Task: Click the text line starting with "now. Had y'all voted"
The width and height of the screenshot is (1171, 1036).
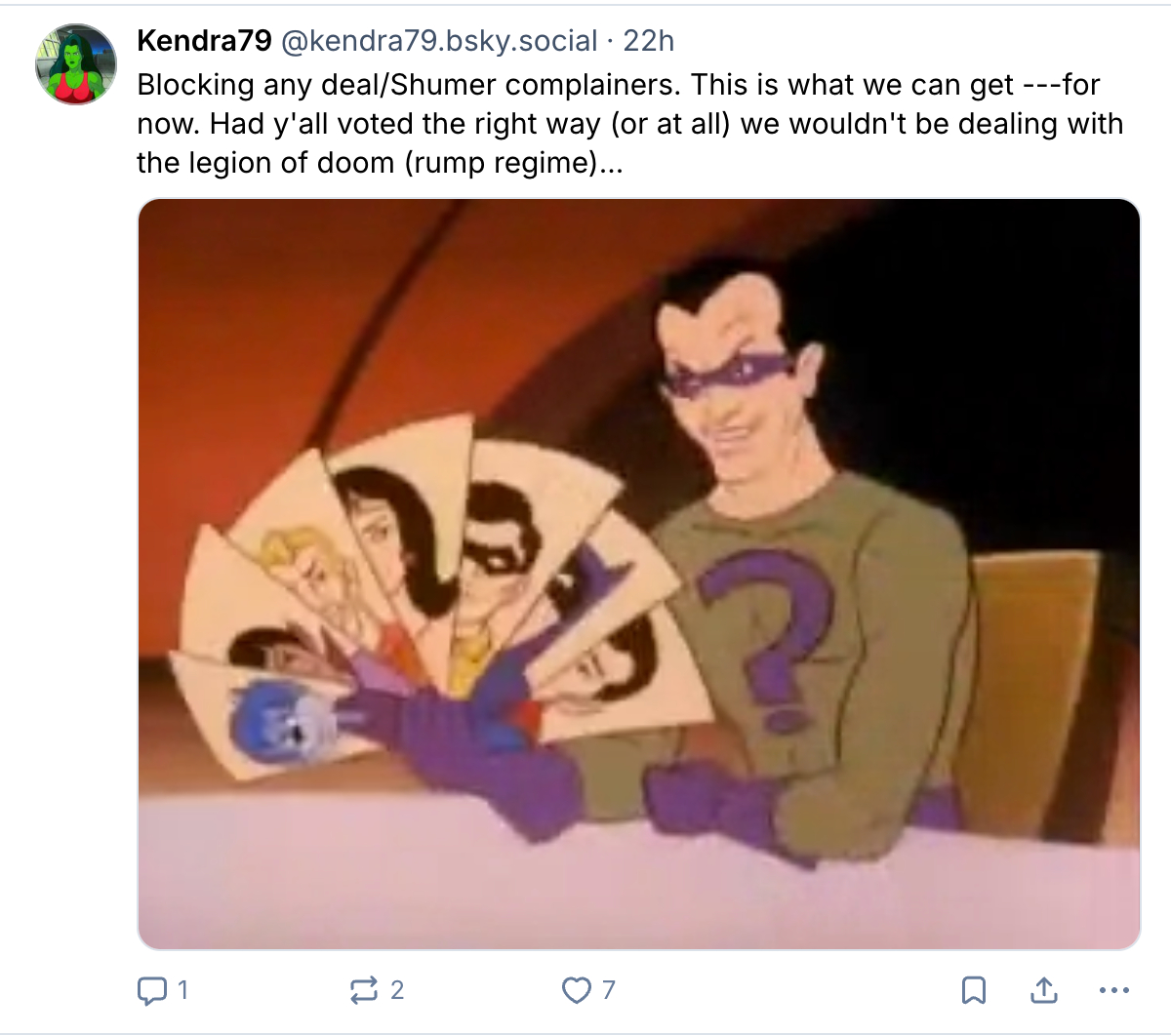Action: [x=630, y=124]
